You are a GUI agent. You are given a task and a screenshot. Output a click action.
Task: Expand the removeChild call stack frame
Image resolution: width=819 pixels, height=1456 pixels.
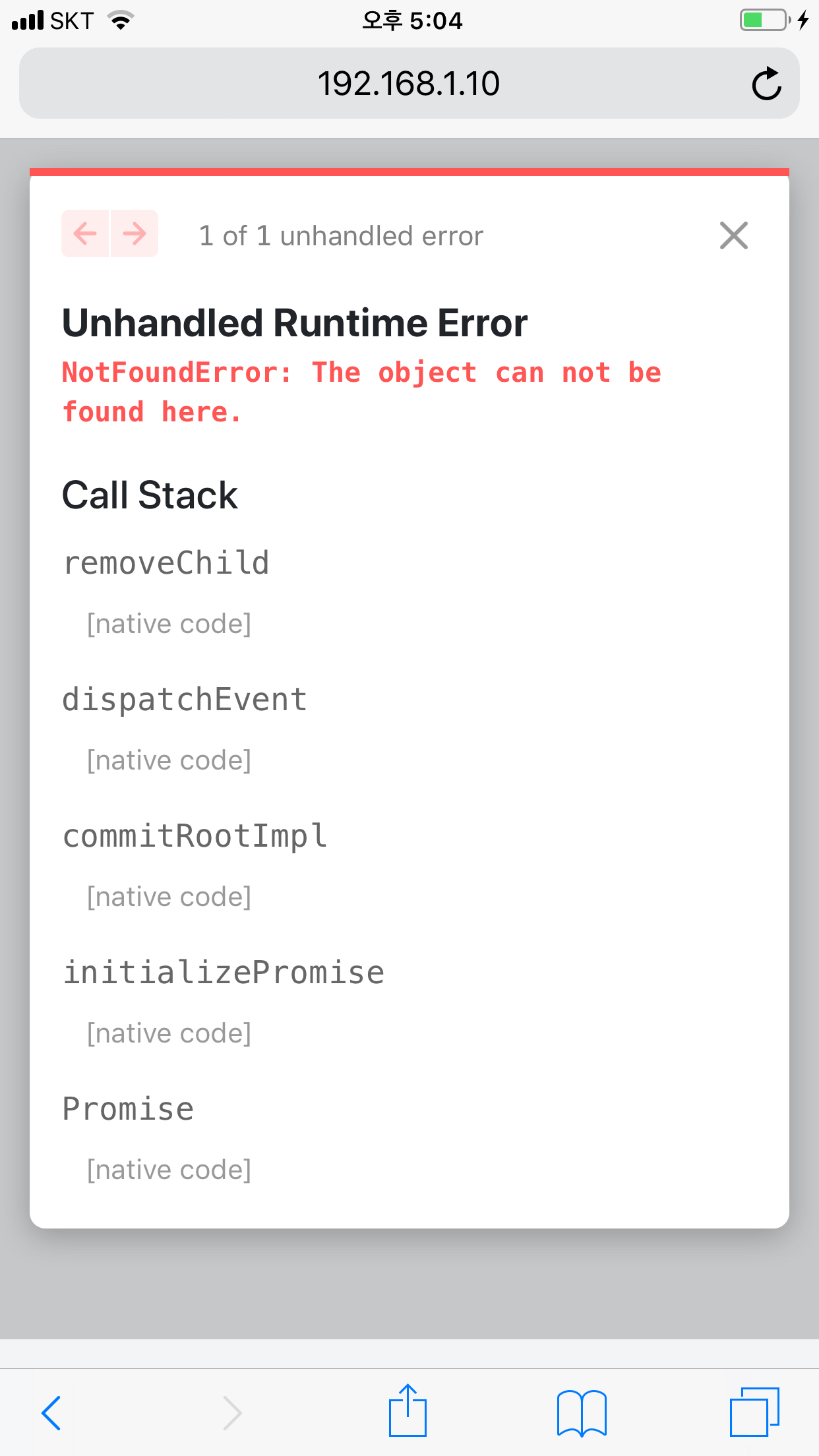(x=166, y=562)
